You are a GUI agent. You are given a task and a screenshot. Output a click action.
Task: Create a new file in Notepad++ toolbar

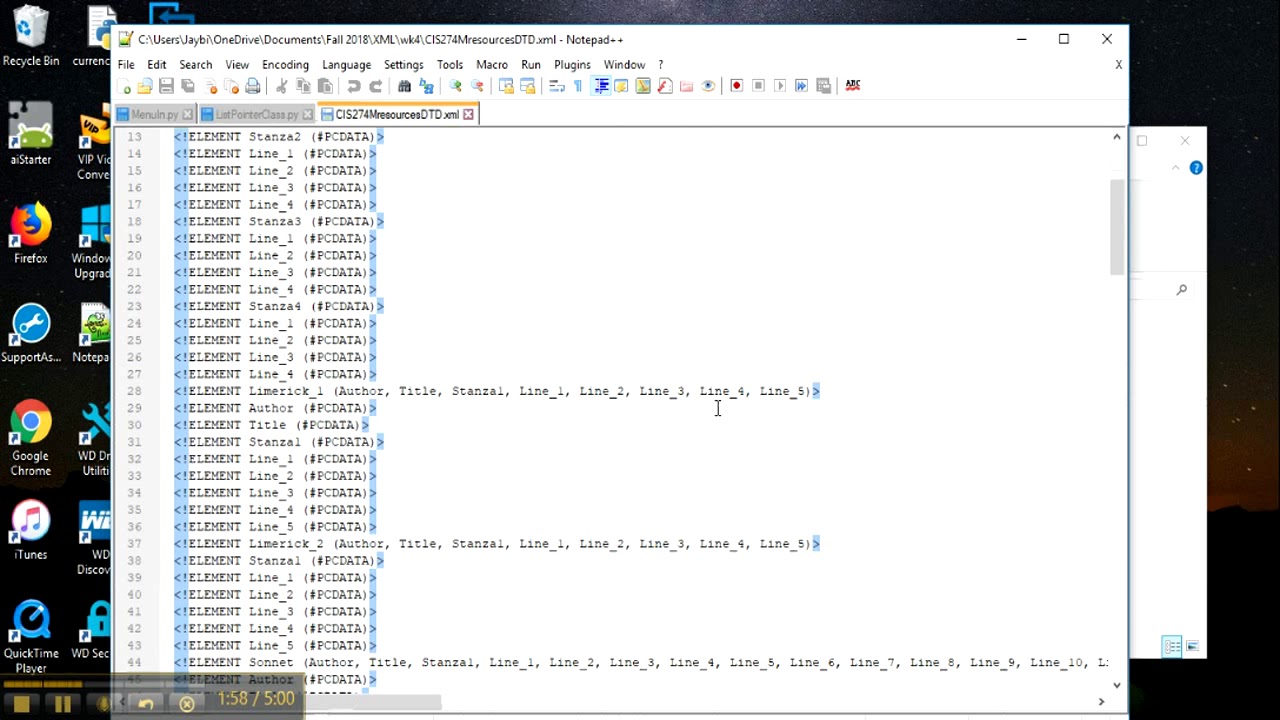pos(124,86)
